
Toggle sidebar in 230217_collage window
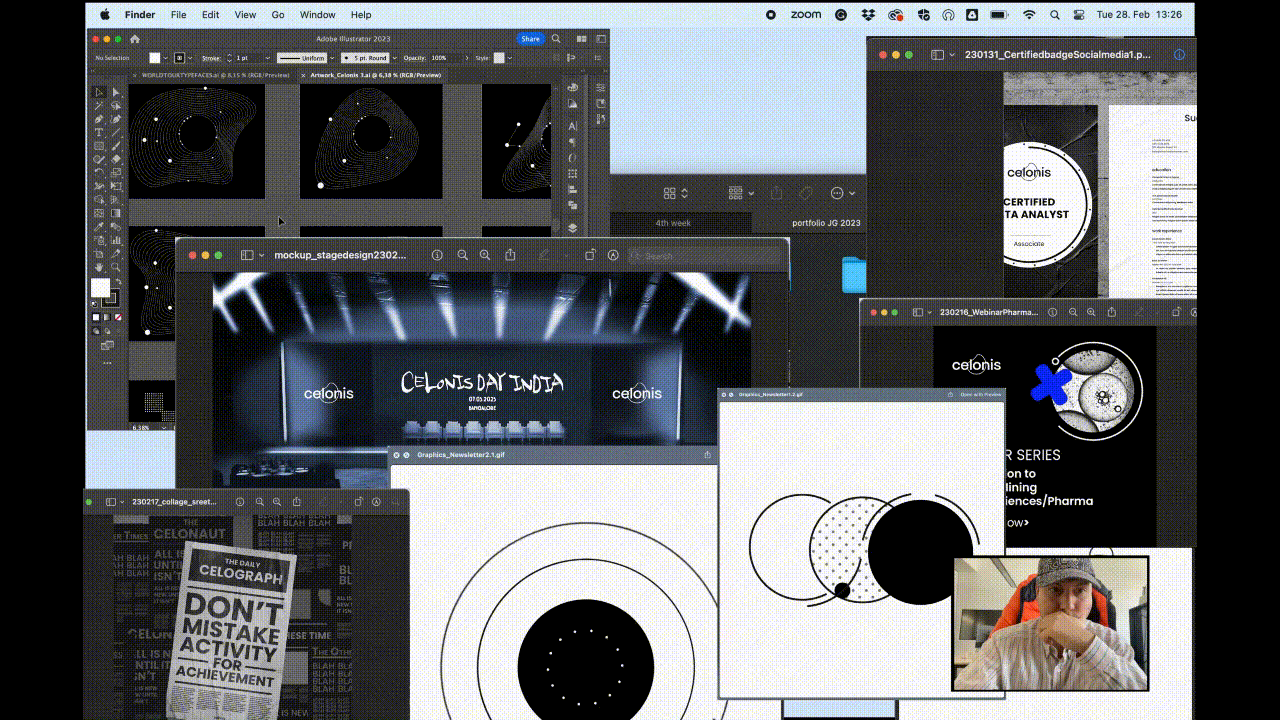[x=111, y=502]
